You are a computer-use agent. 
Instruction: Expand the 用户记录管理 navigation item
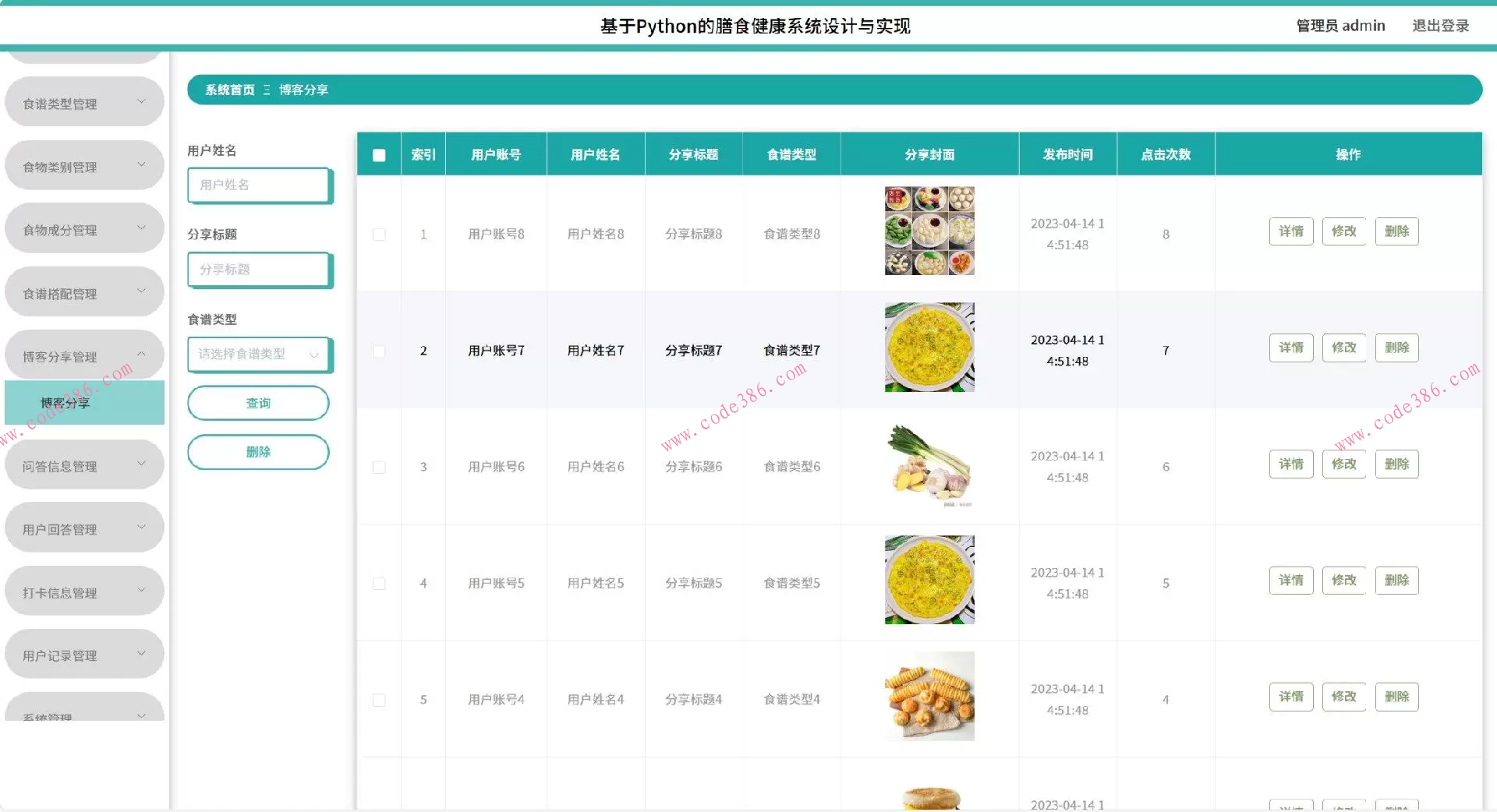coord(84,654)
